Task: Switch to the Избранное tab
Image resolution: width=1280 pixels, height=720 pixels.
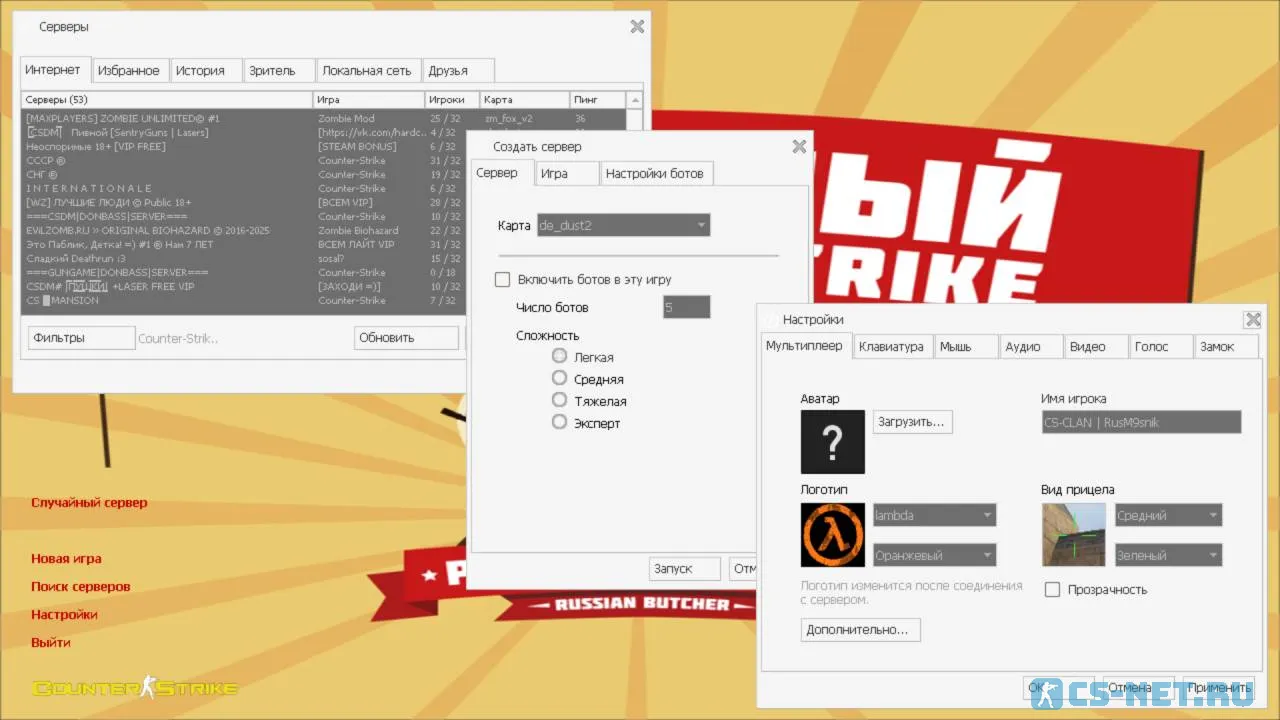Action: tap(129, 71)
